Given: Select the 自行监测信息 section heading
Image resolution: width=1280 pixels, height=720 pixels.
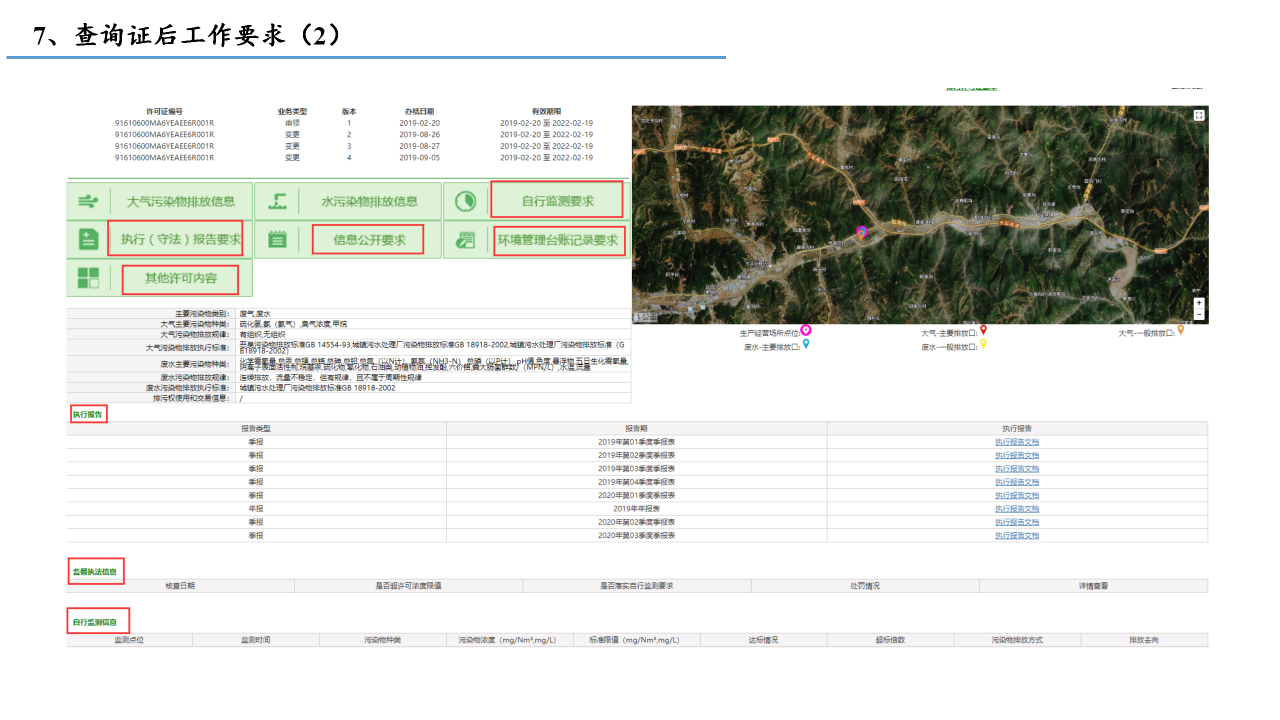Looking at the screenshot, I should (x=98, y=622).
